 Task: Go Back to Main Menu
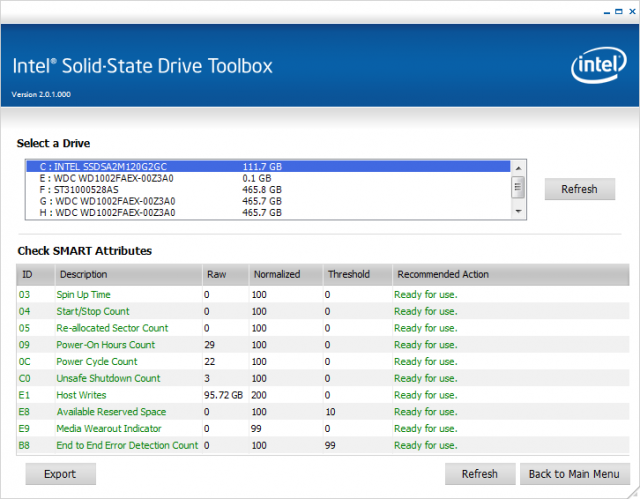[575, 474]
